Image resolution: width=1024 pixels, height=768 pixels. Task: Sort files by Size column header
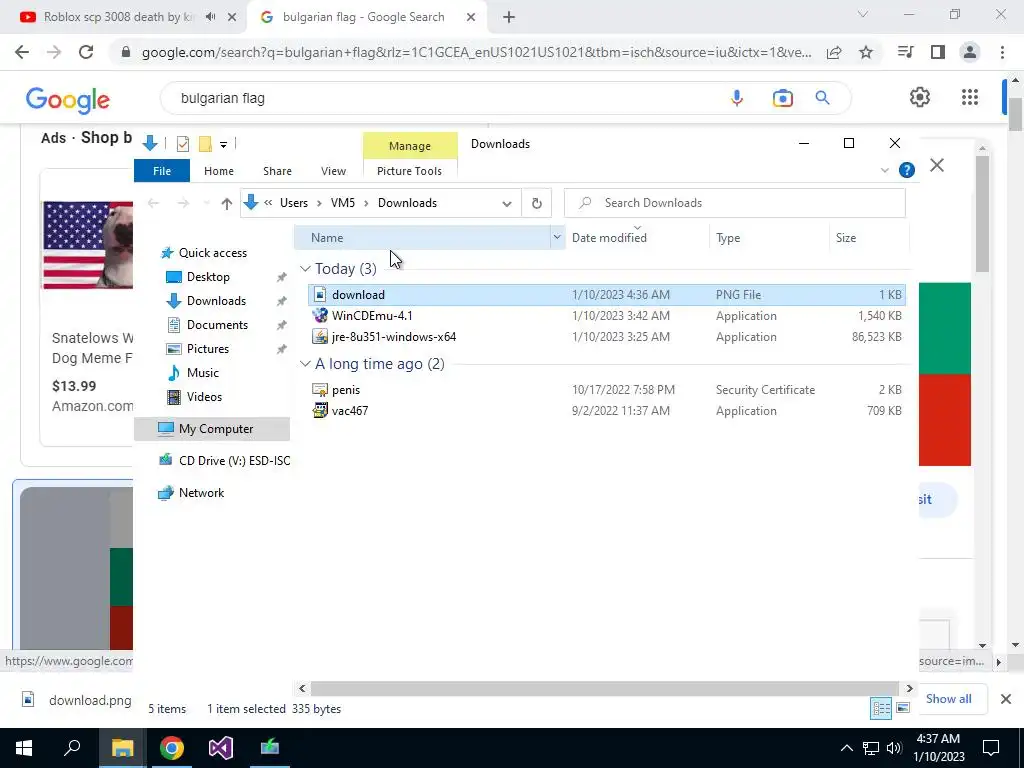pyautogui.click(x=846, y=238)
